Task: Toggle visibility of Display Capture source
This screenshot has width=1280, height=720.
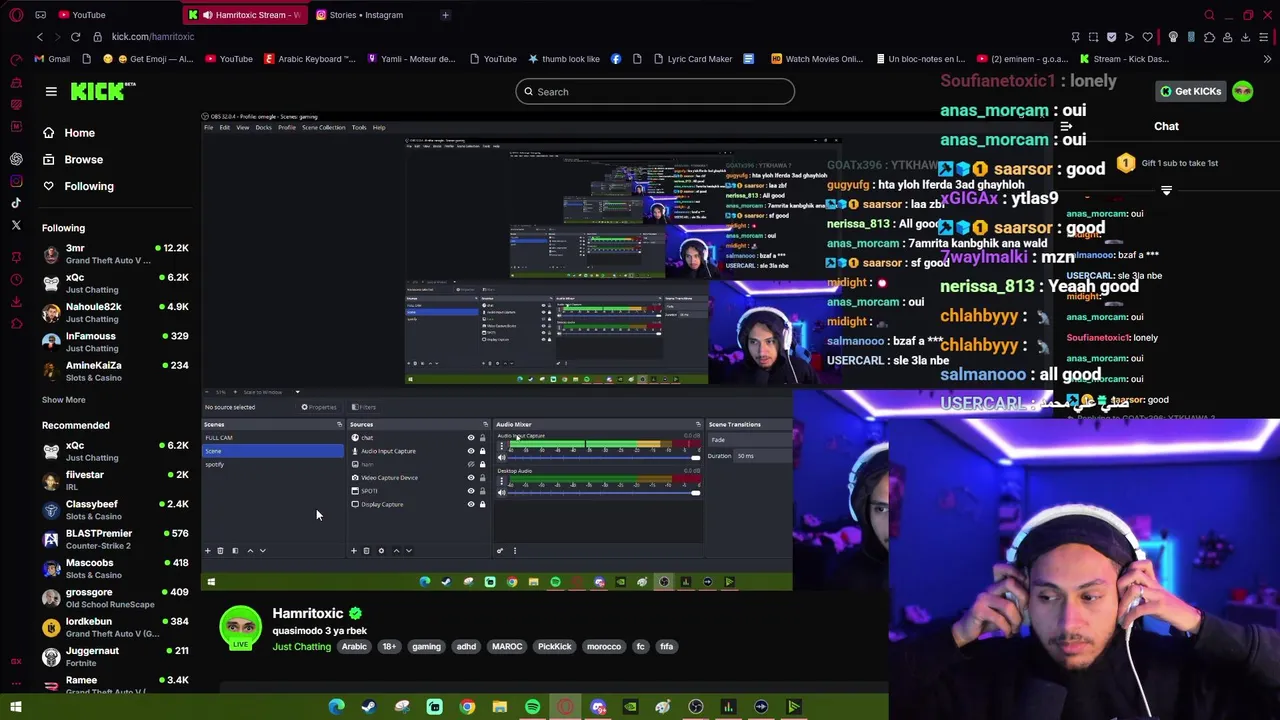Action: pos(471,504)
